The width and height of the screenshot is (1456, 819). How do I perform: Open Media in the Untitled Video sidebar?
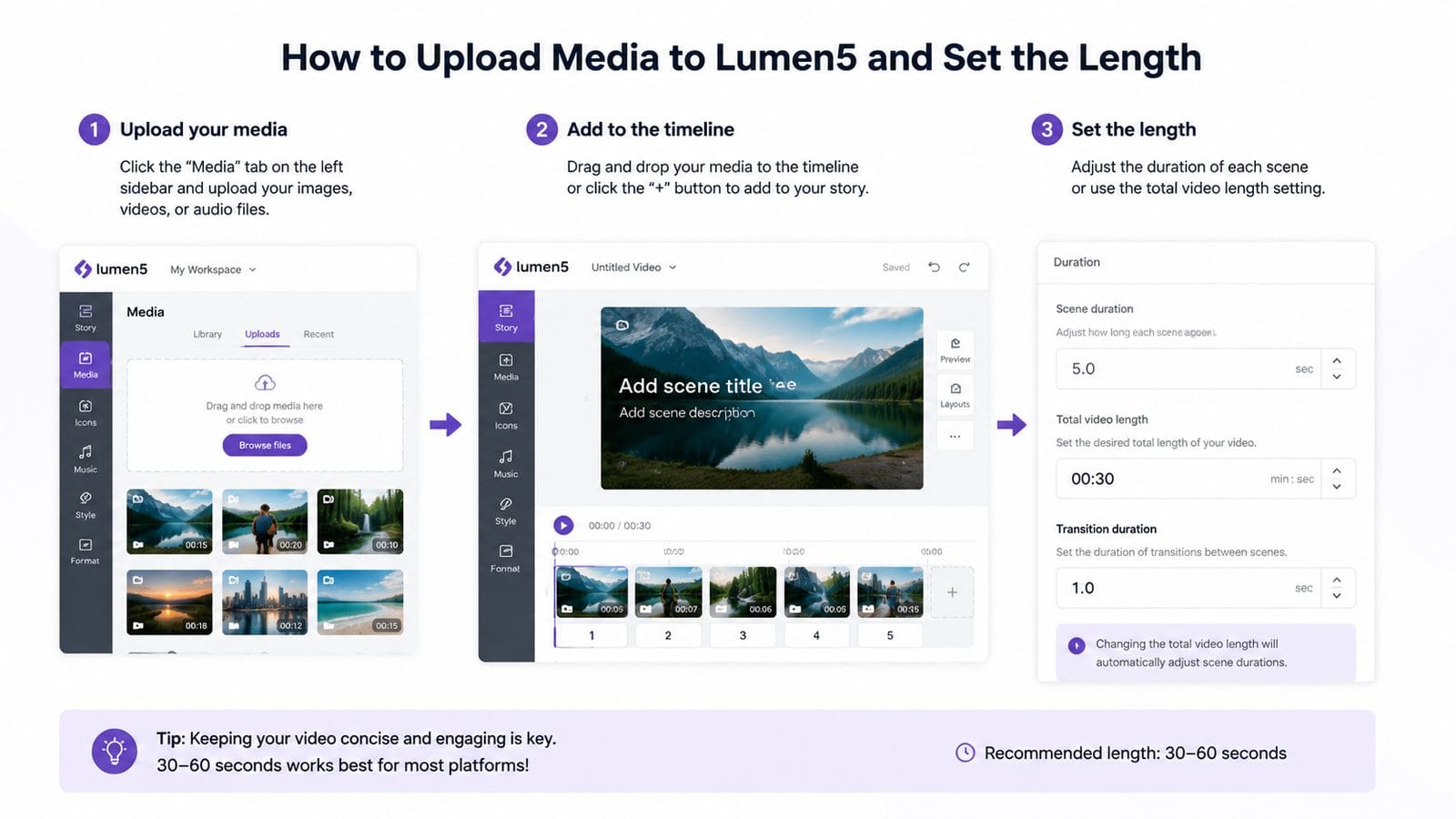coord(506,367)
